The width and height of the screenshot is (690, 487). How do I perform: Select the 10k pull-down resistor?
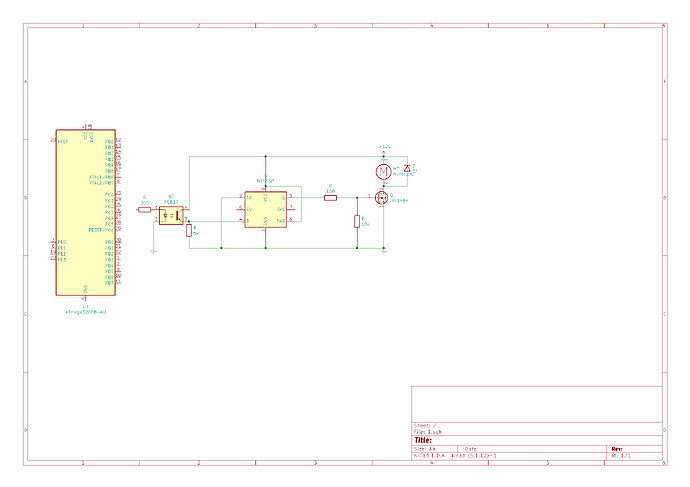[x=357, y=221]
